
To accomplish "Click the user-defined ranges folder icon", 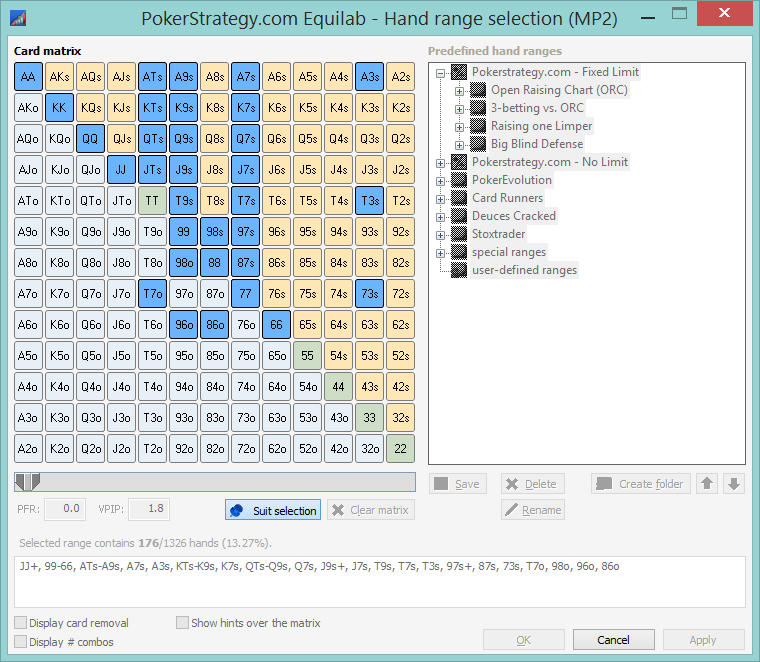I will (x=459, y=270).
